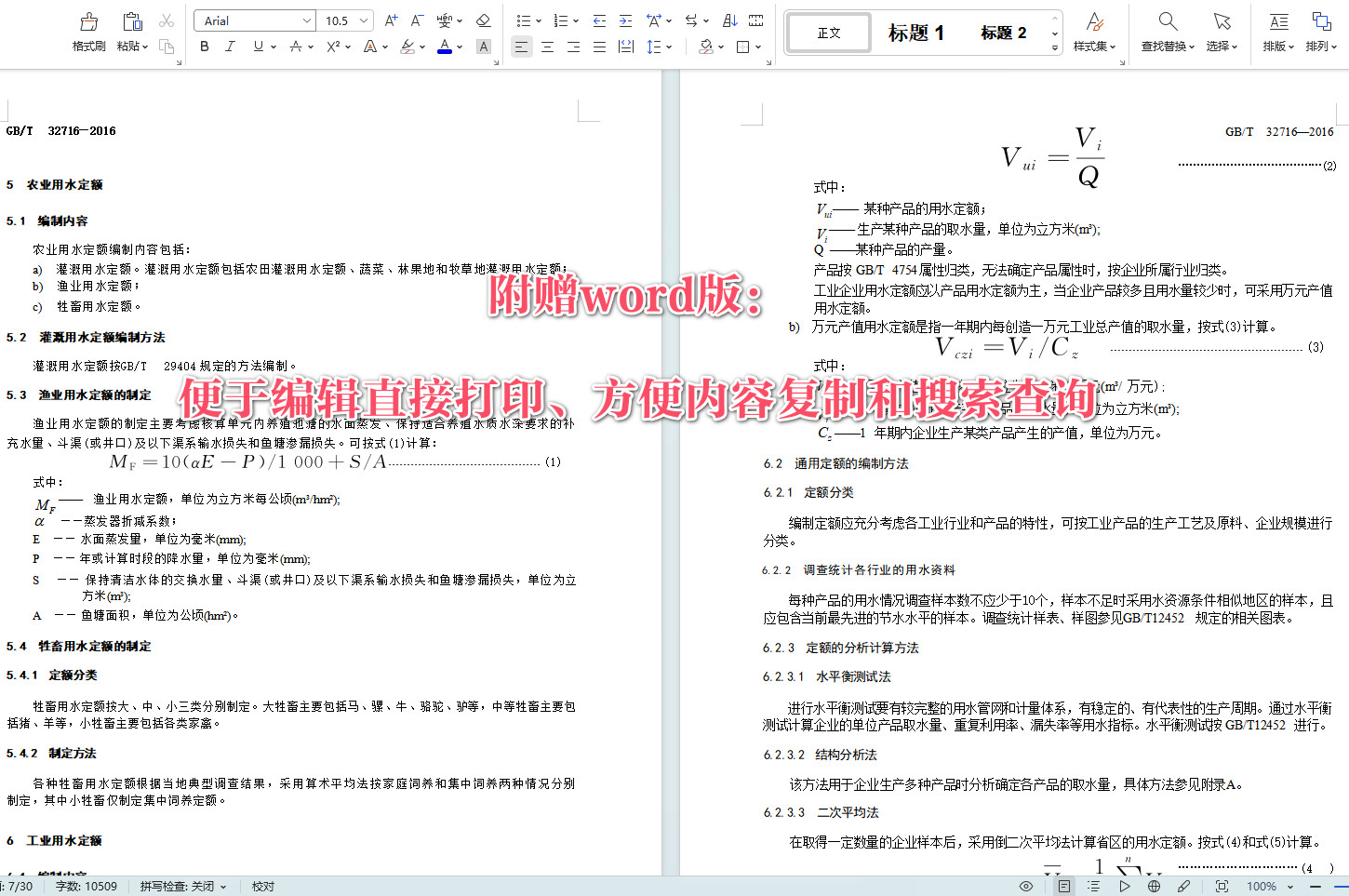Select the 正文 style entry
This screenshot has width=1349, height=896.
pos(827,32)
